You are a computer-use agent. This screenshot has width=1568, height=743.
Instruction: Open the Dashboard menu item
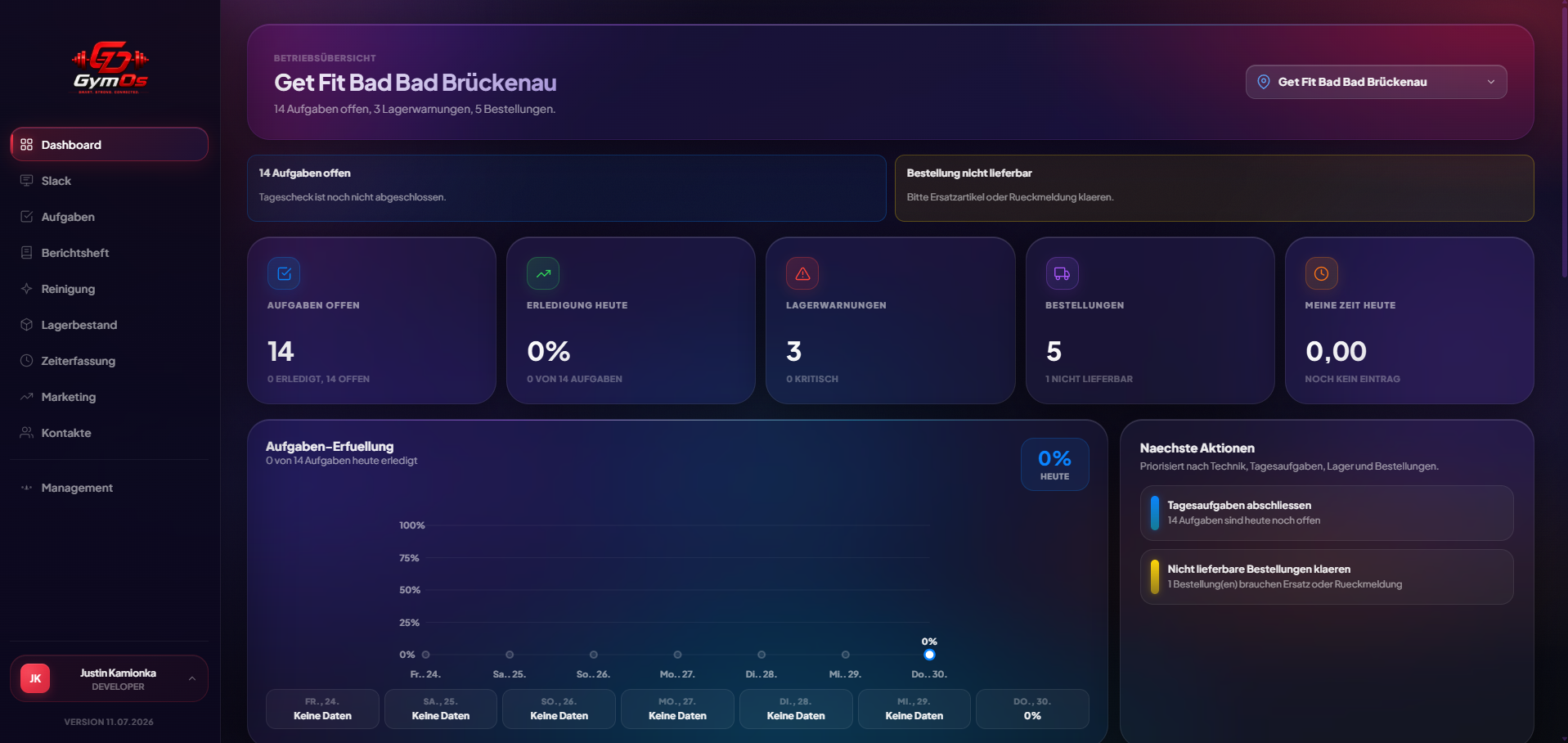click(x=109, y=145)
